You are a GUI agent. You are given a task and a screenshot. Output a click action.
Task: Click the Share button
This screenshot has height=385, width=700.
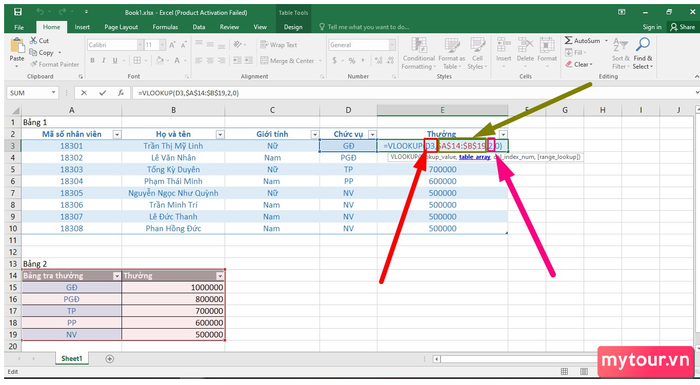683,27
